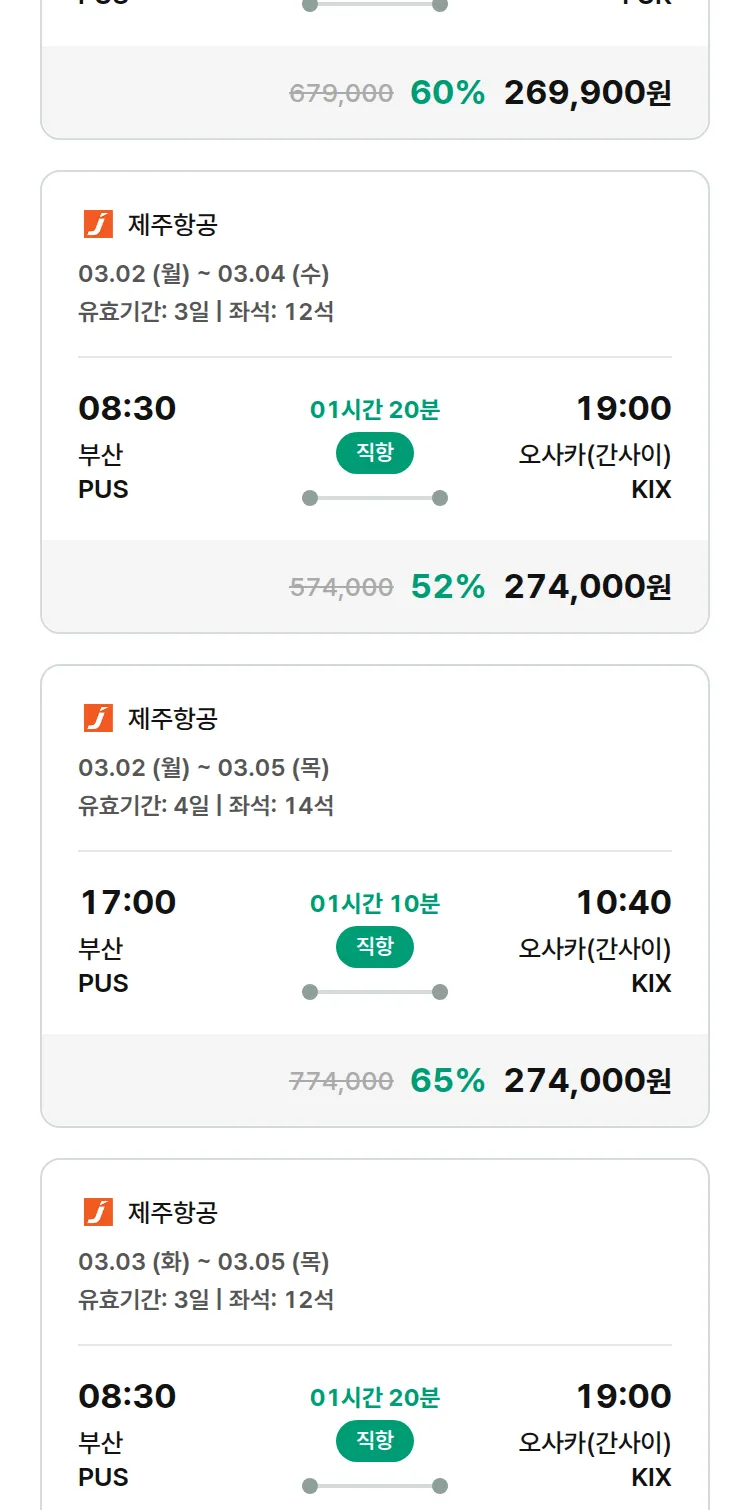Image resolution: width=750 pixels, height=1510 pixels.
Task: Click the 10:40 오사카(간사이) arrival time
Action: (623, 902)
